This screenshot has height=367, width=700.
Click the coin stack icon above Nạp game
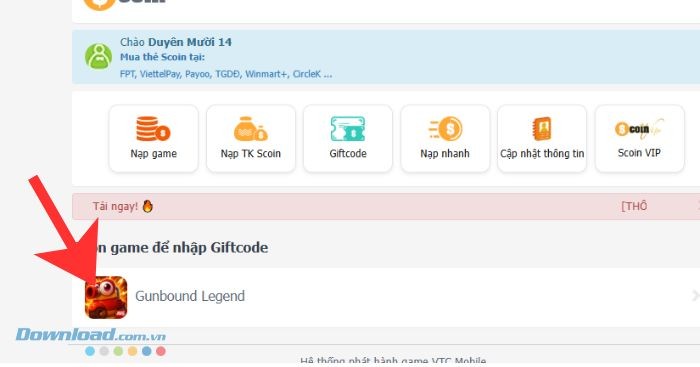(153, 129)
